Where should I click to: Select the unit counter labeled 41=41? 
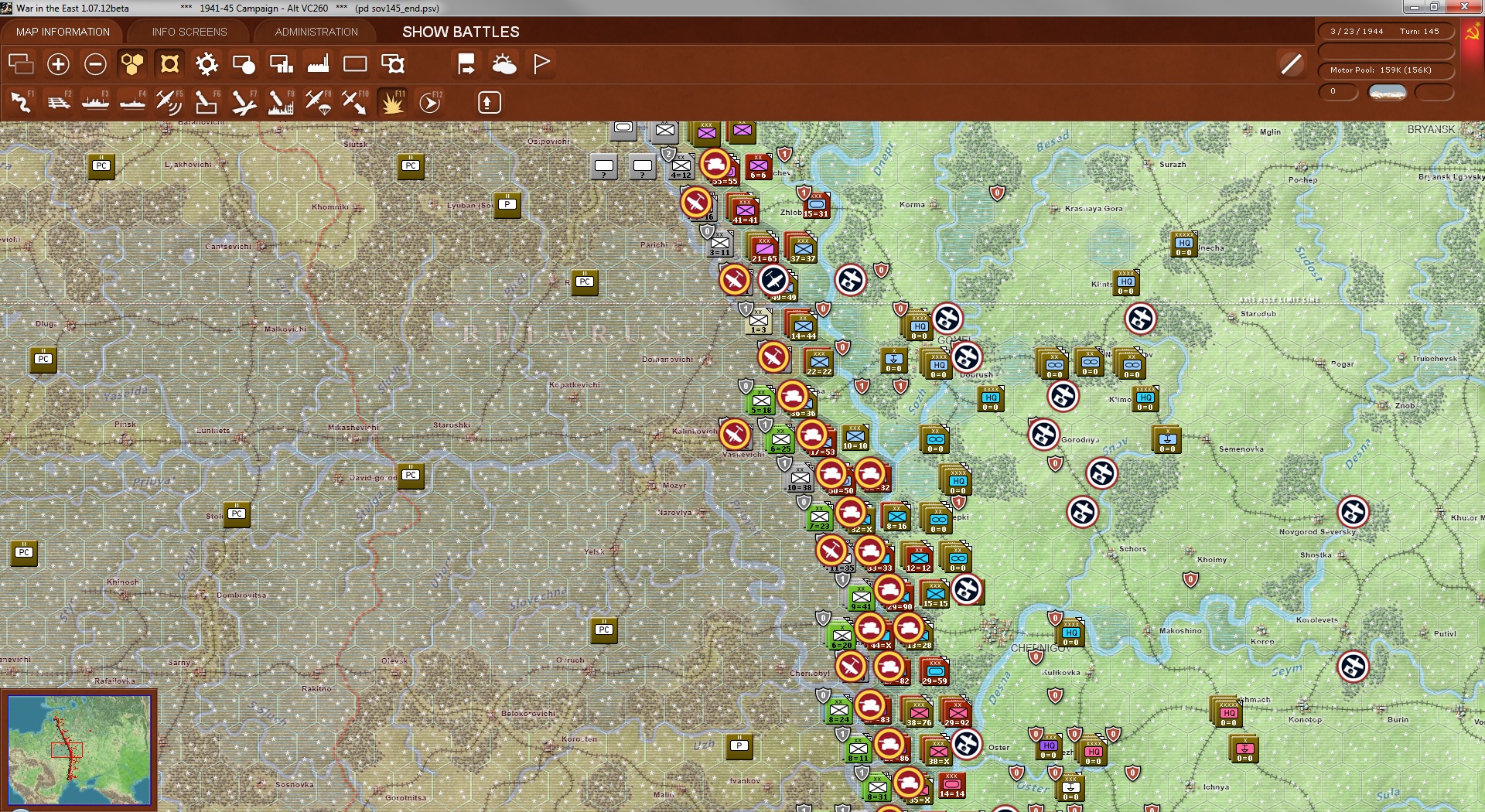click(745, 210)
